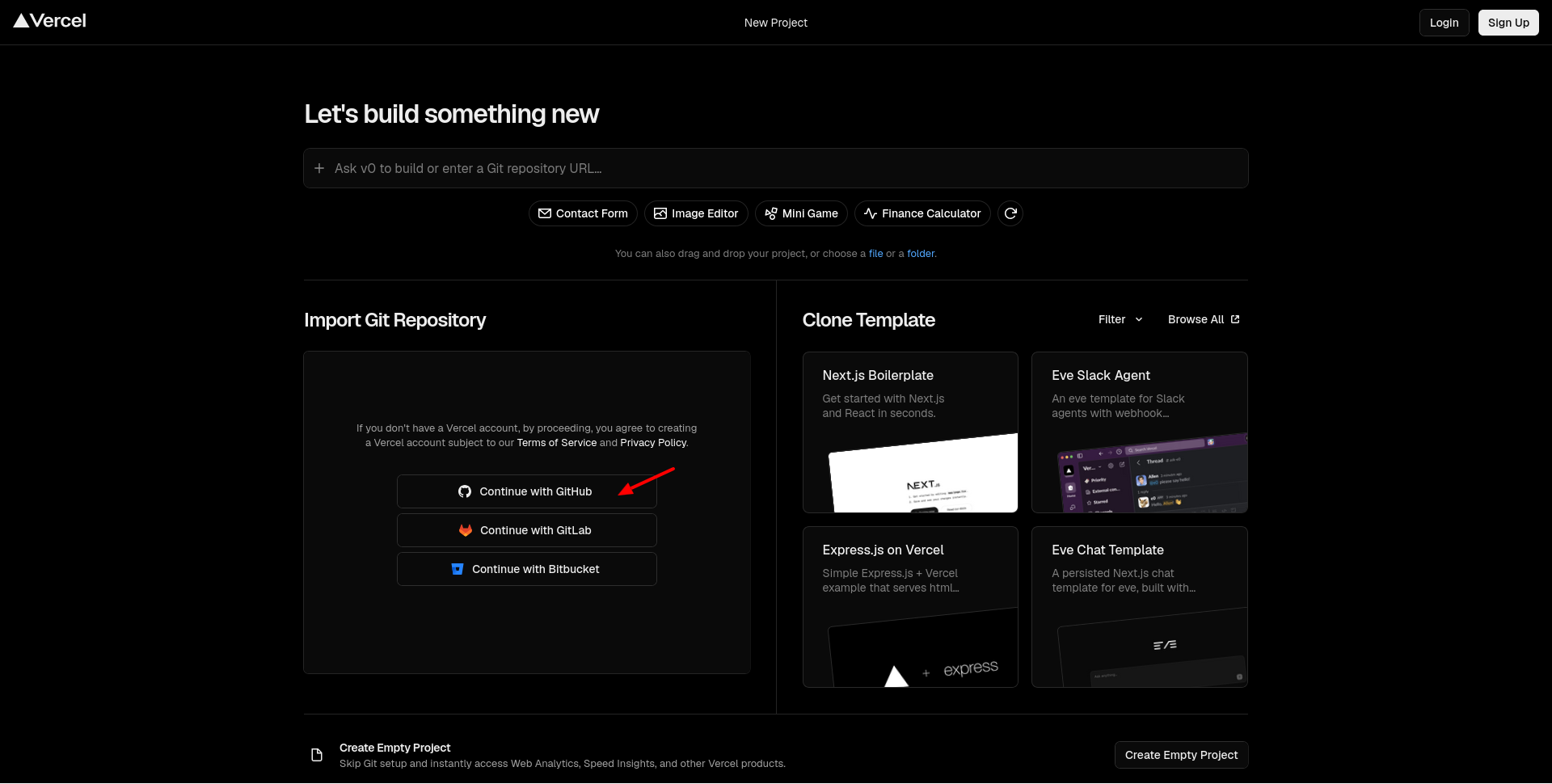This screenshot has width=1552, height=784.
Task: Open the Express.js on Vercel template card
Action: tap(910, 607)
